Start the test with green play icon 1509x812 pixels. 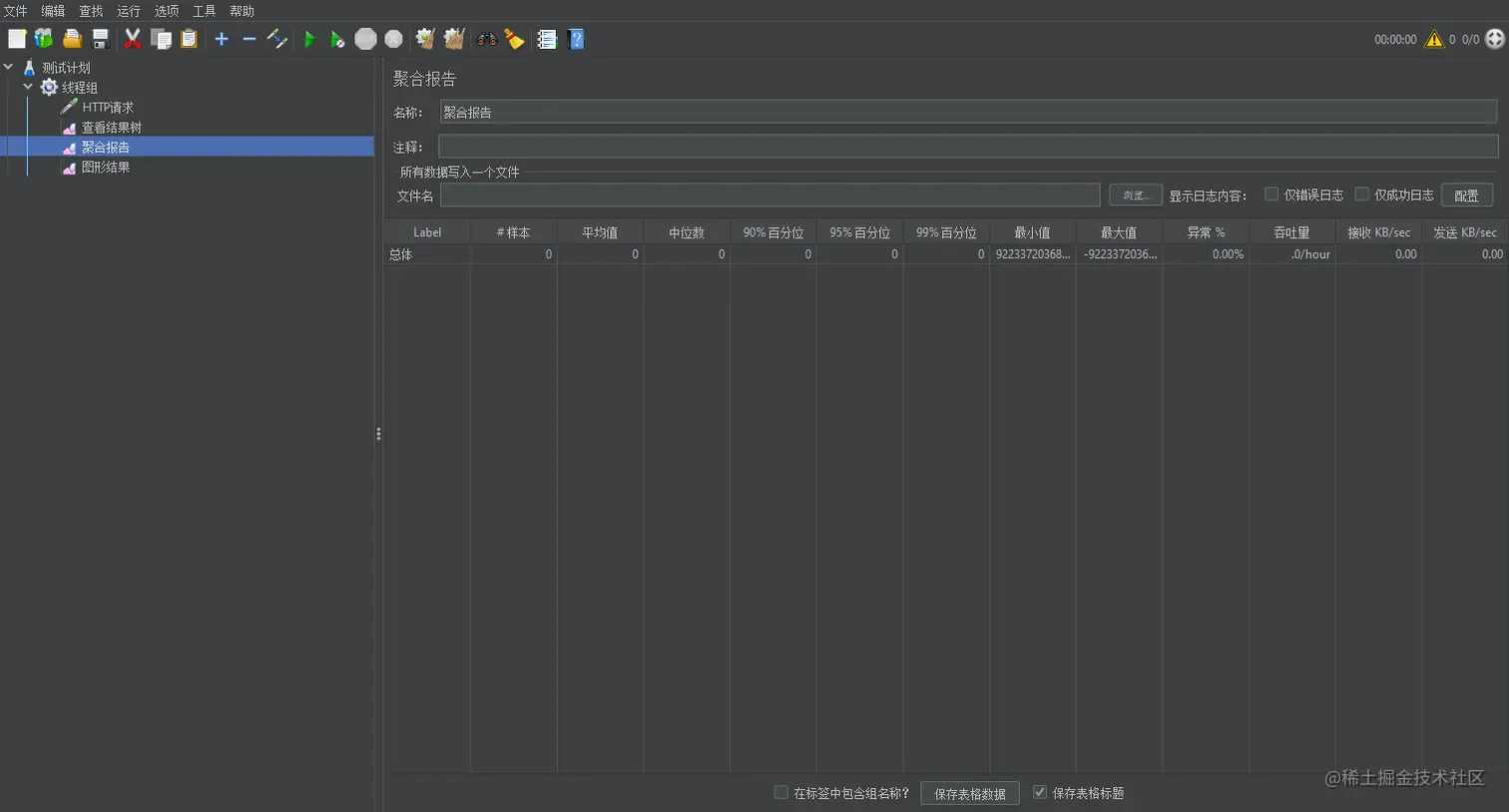pyautogui.click(x=309, y=39)
